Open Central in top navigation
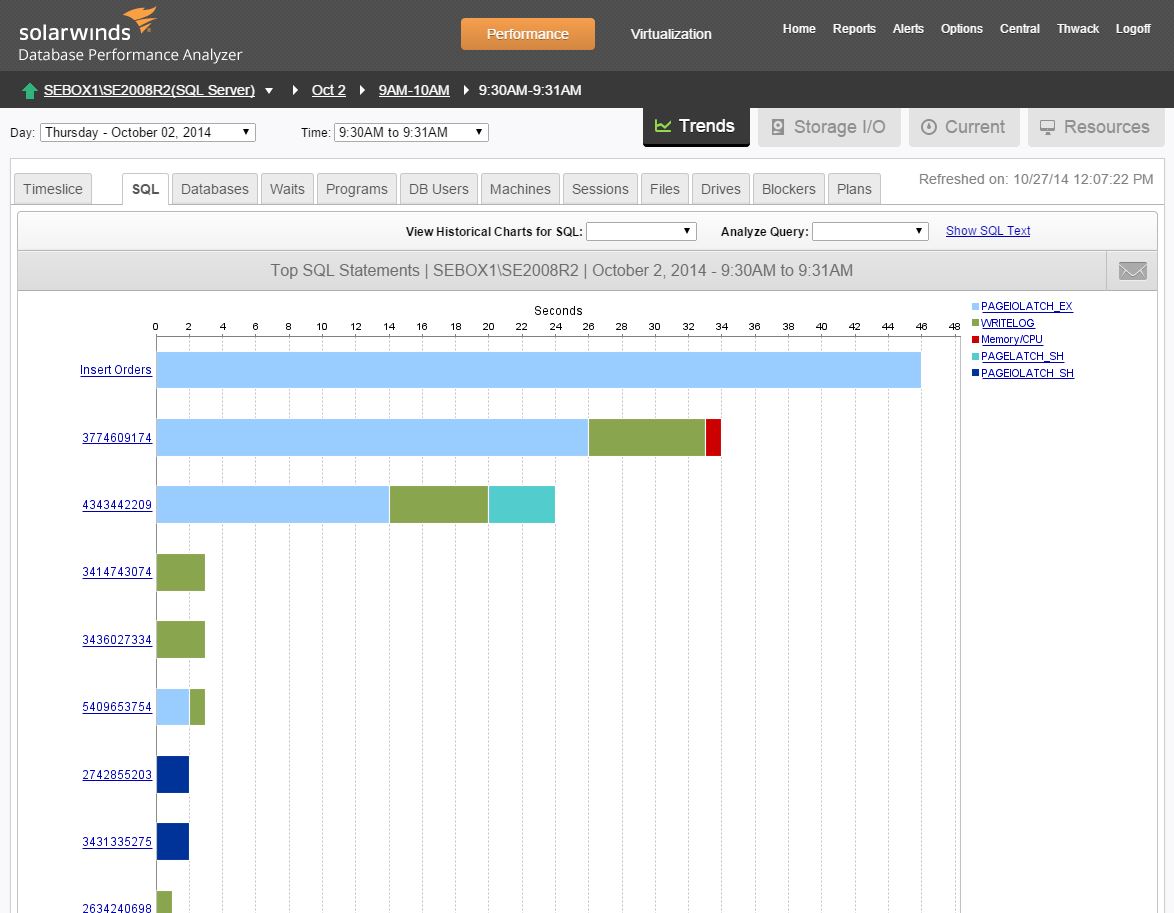Image resolution: width=1174 pixels, height=913 pixels. click(1020, 28)
